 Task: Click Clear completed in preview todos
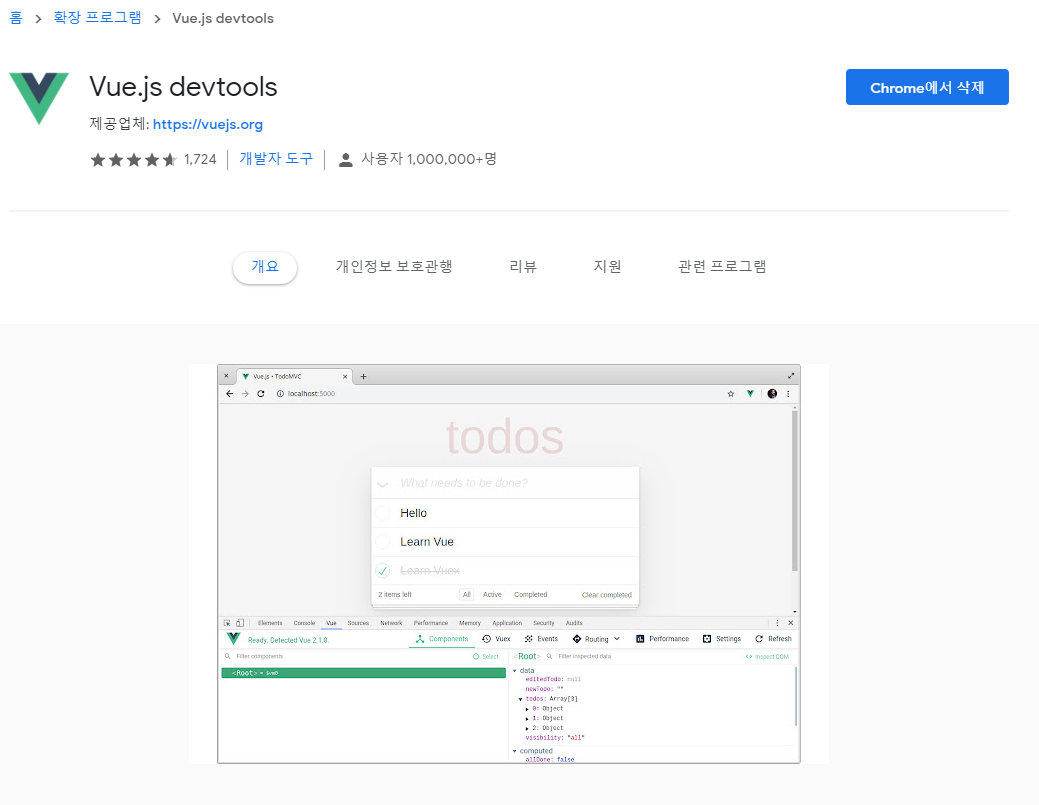pos(606,595)
